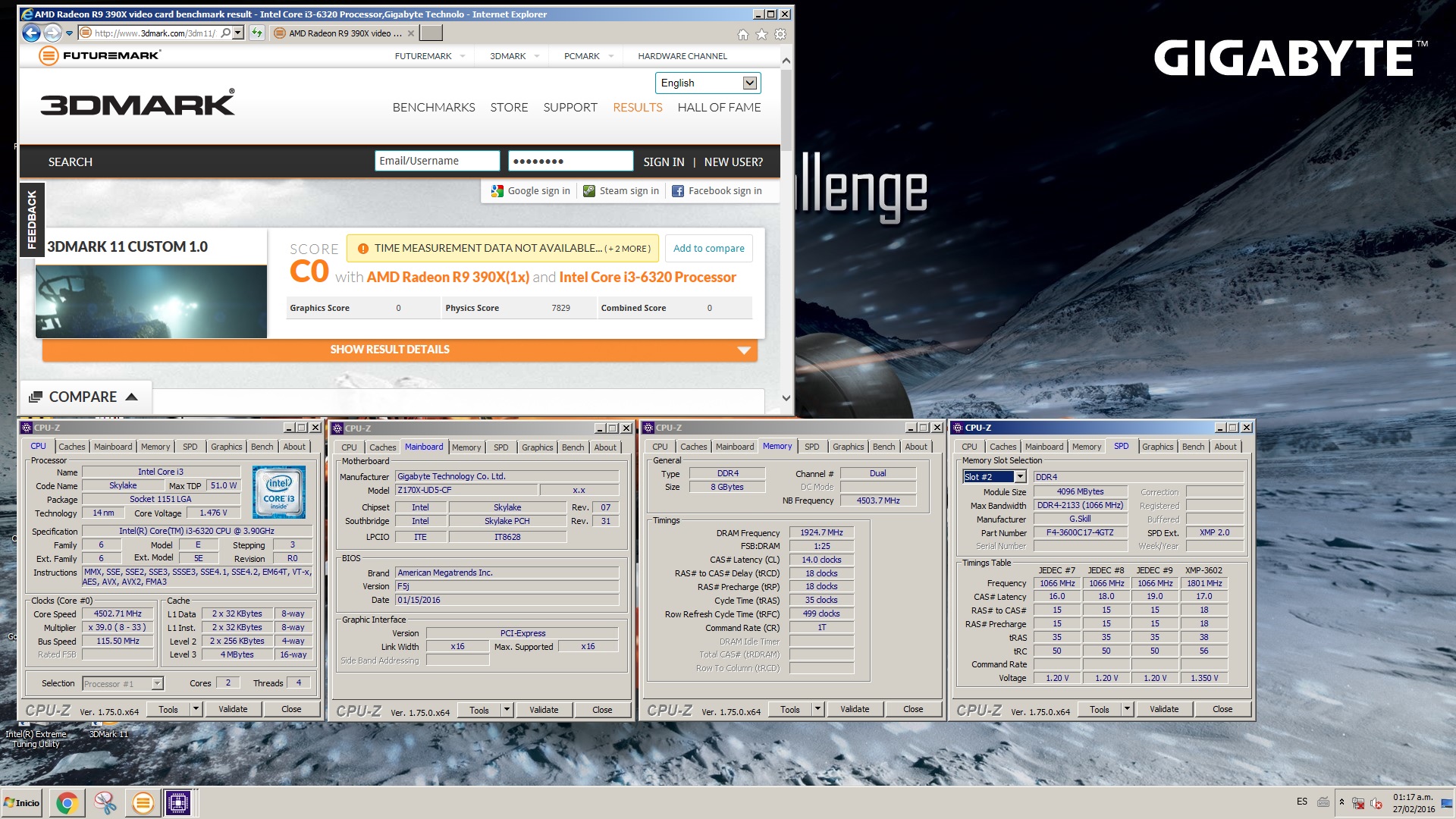Launch Google Chrome from the taskbar
The width and height of the screenshot is (1456, 819).
pos(67,802)
